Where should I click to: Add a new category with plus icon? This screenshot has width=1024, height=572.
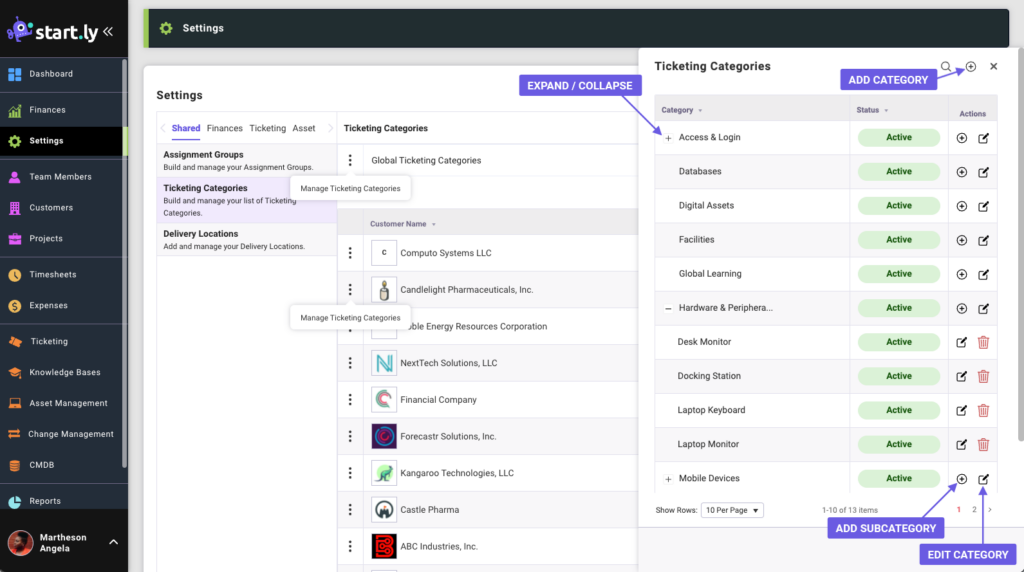pyautogui.click(x=971, y=67)
